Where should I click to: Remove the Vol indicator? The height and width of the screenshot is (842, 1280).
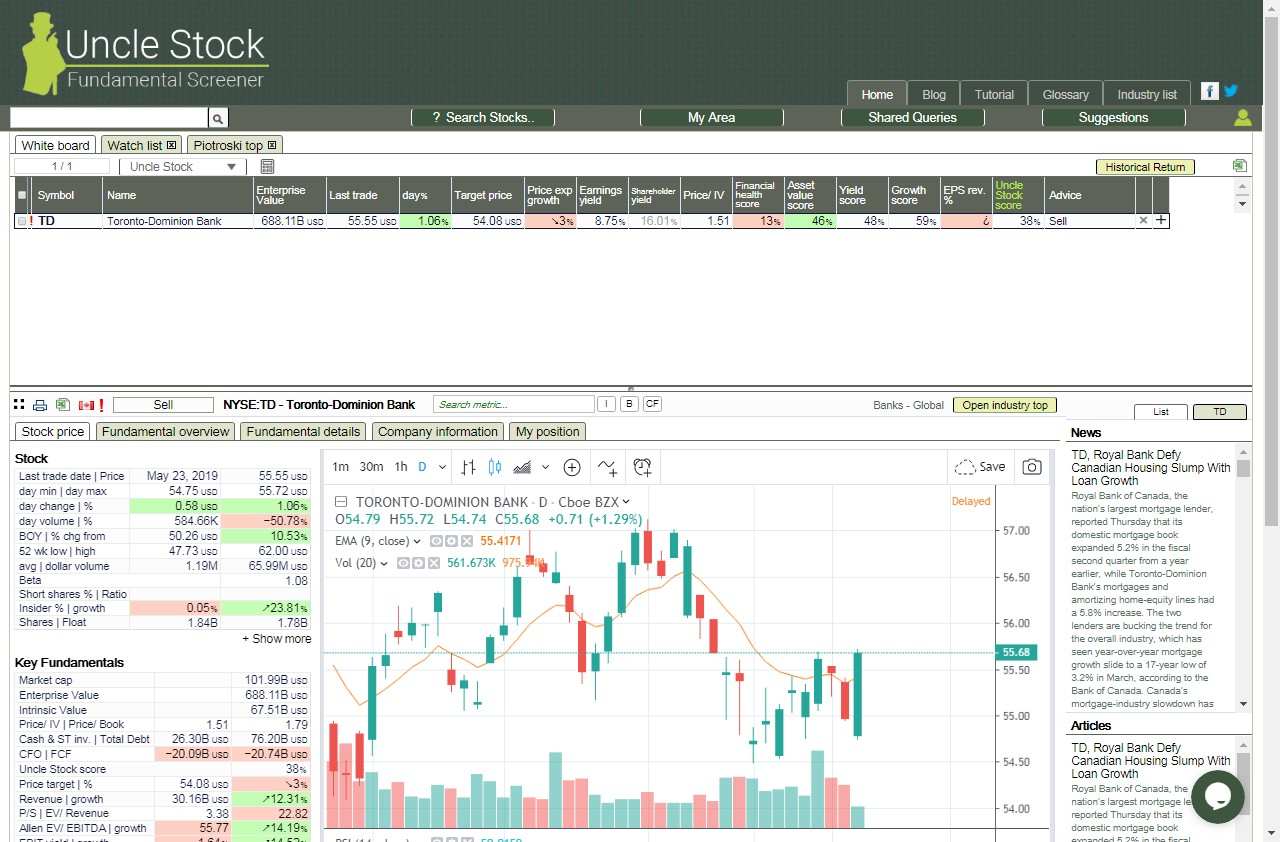point(433,563)
